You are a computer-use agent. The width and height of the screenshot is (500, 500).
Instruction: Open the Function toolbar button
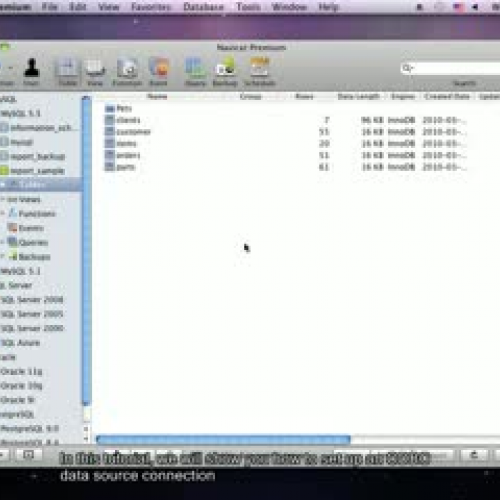[127, 71]
